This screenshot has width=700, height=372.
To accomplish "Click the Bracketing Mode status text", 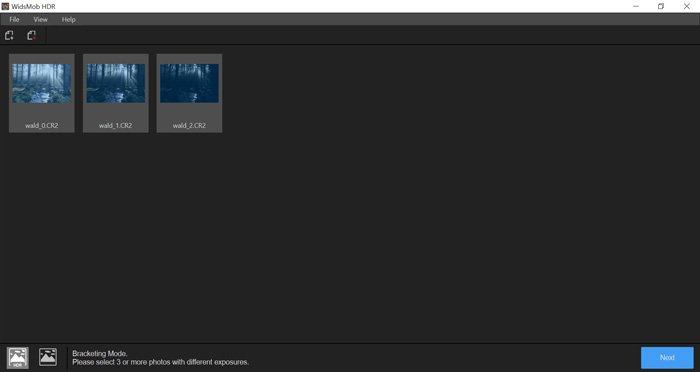I will tap(100, 353).
